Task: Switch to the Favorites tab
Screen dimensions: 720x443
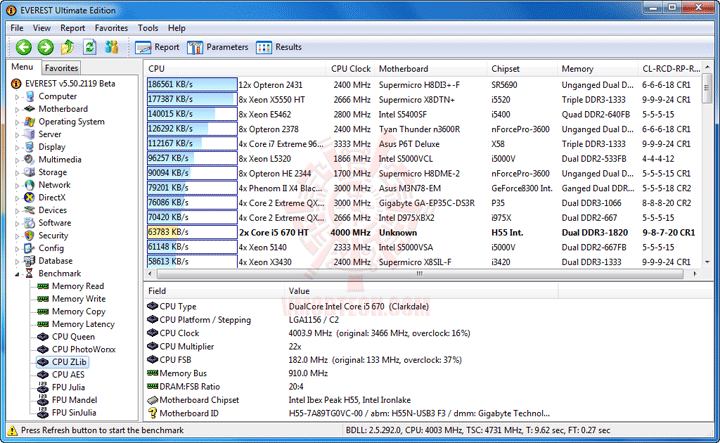Action: click(61, 68)
